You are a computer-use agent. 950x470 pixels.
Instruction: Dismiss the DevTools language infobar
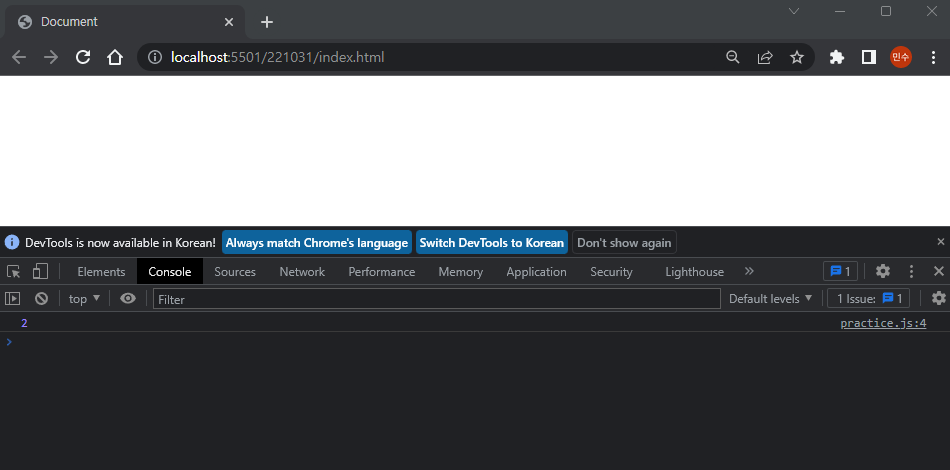point(941,242)
